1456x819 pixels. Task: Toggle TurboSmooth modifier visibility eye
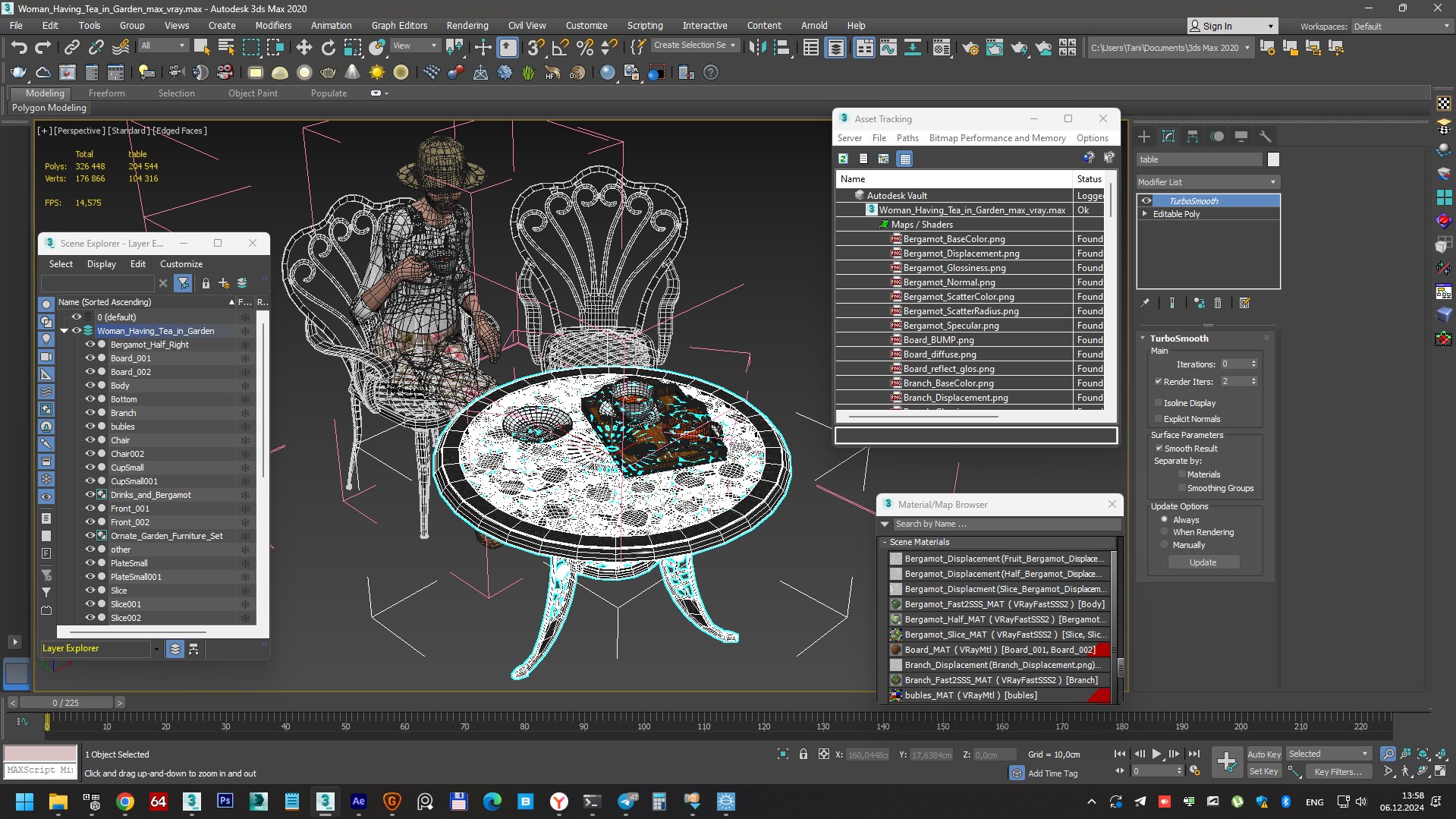(1146, 201)
